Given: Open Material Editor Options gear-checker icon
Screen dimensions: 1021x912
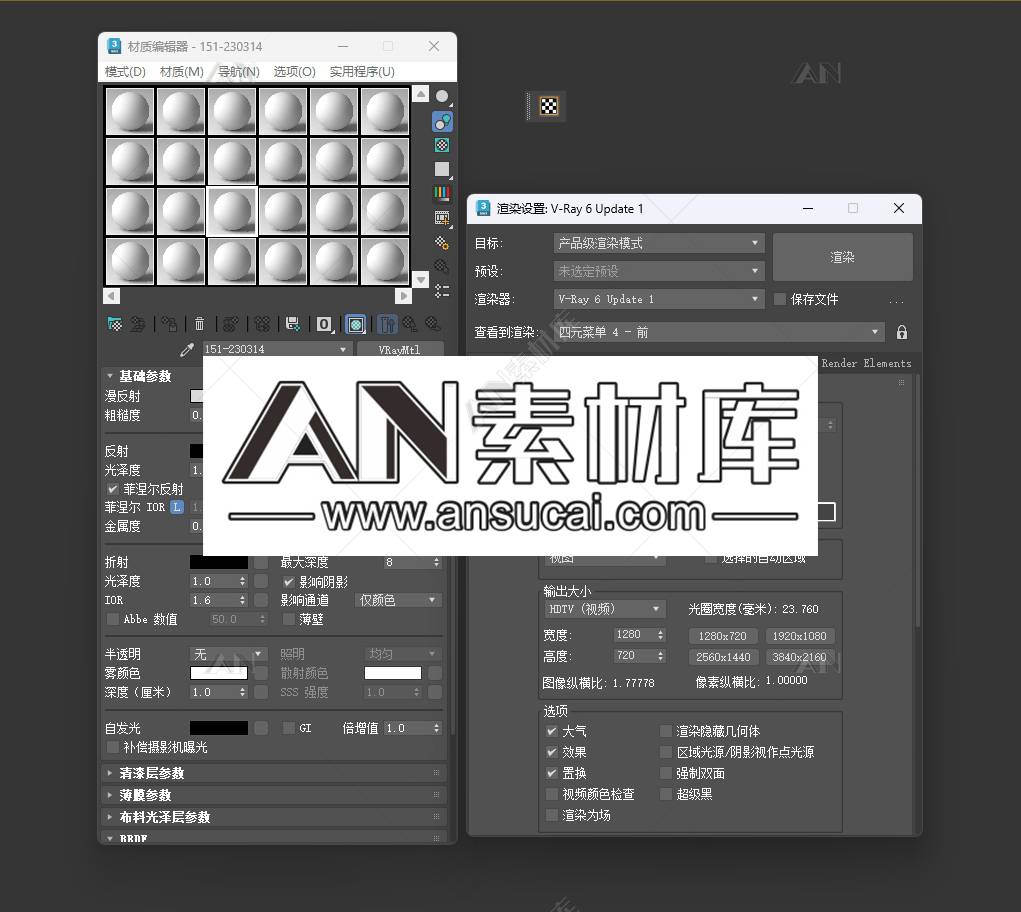Looking at the screenshot, I should (442, 243).
